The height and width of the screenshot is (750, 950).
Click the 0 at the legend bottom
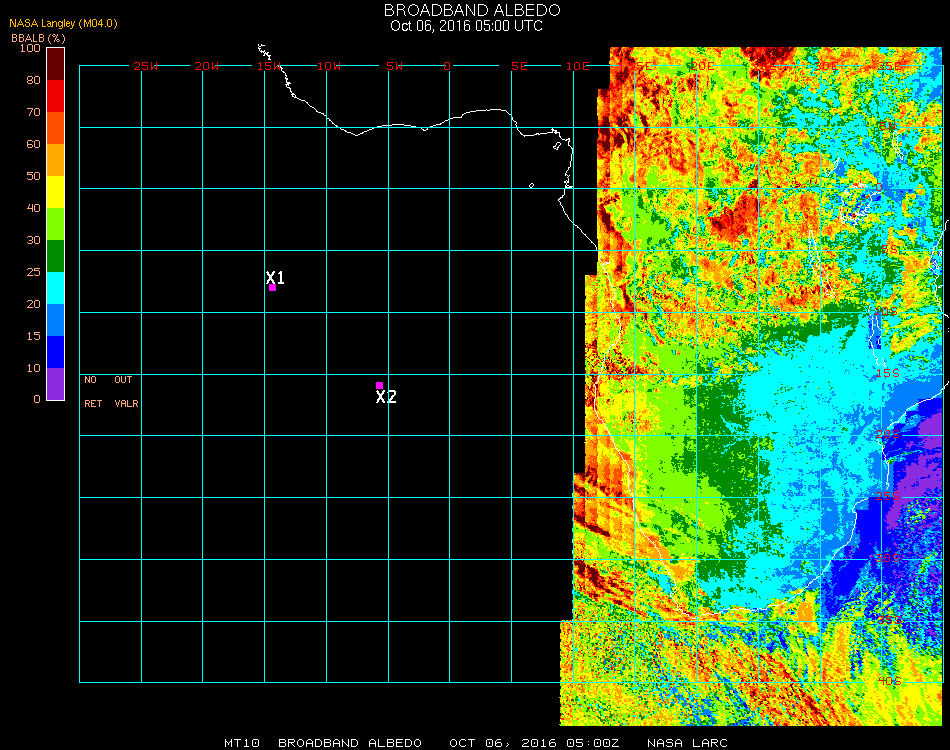click(x=37, y=399)
